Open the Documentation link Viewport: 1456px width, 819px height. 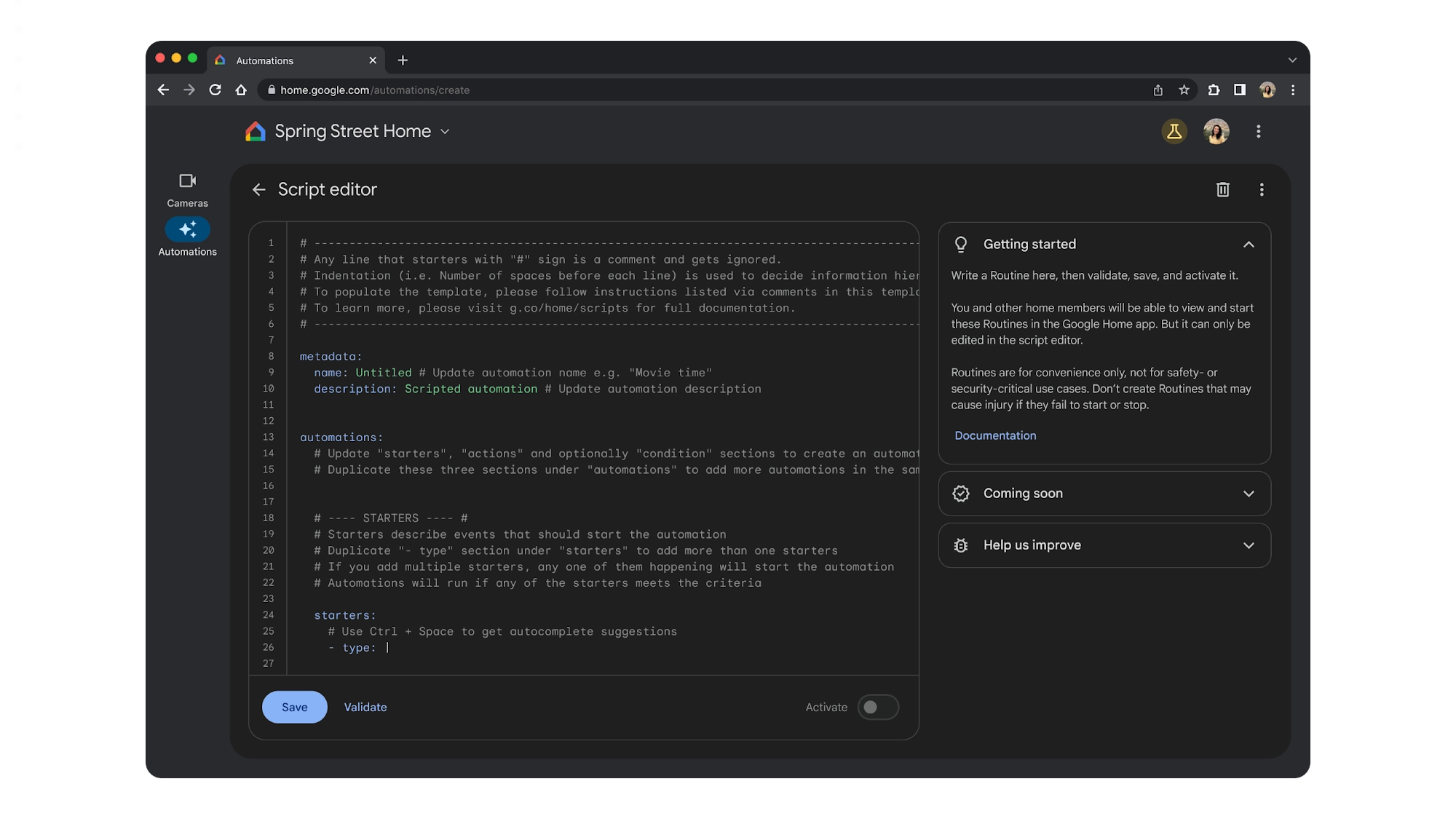995,435
